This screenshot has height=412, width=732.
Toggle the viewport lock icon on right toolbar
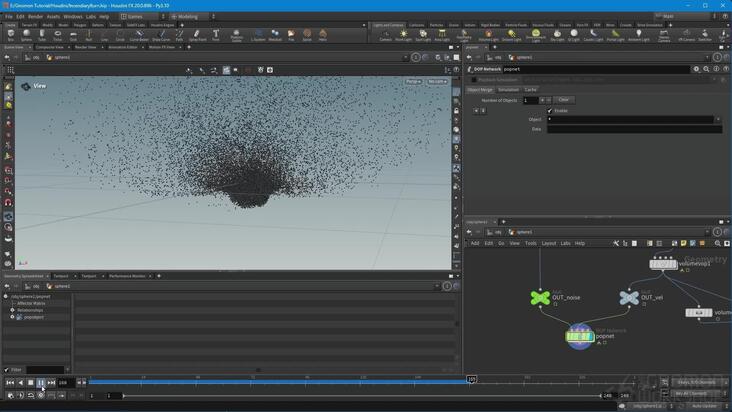point(456,111)
